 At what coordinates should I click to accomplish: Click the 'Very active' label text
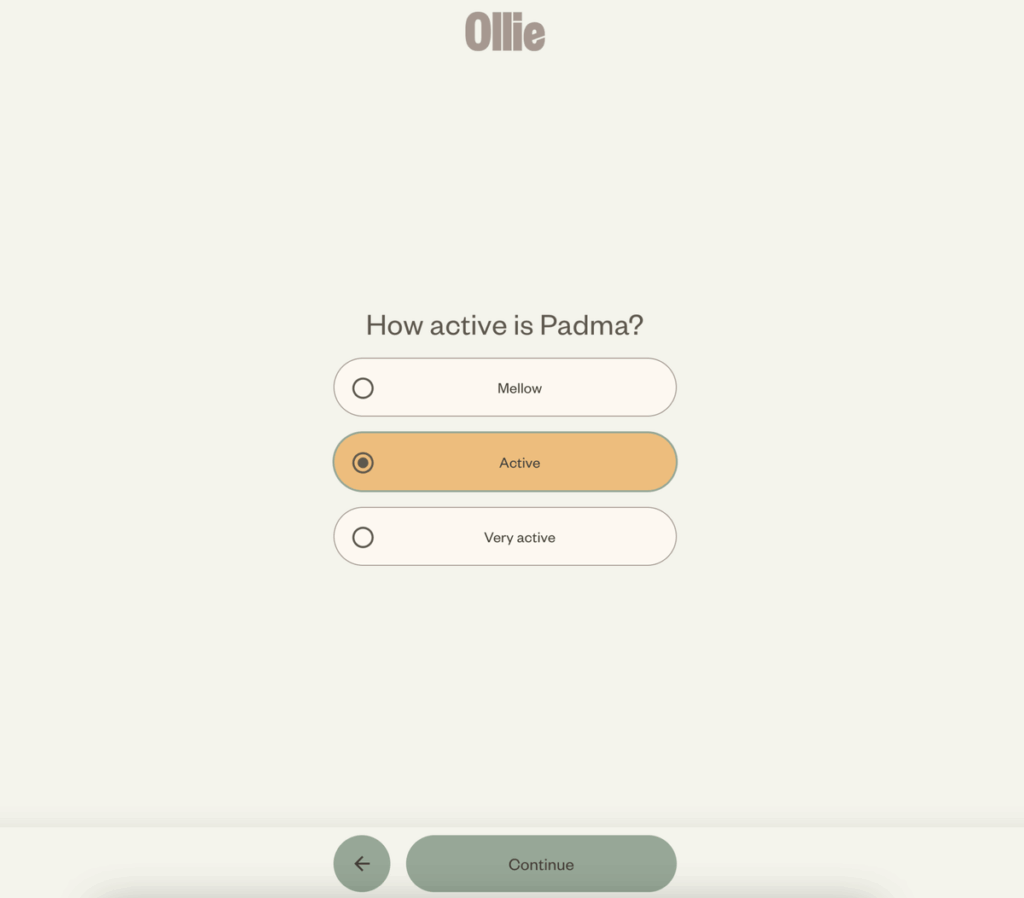tap(520, 537)
